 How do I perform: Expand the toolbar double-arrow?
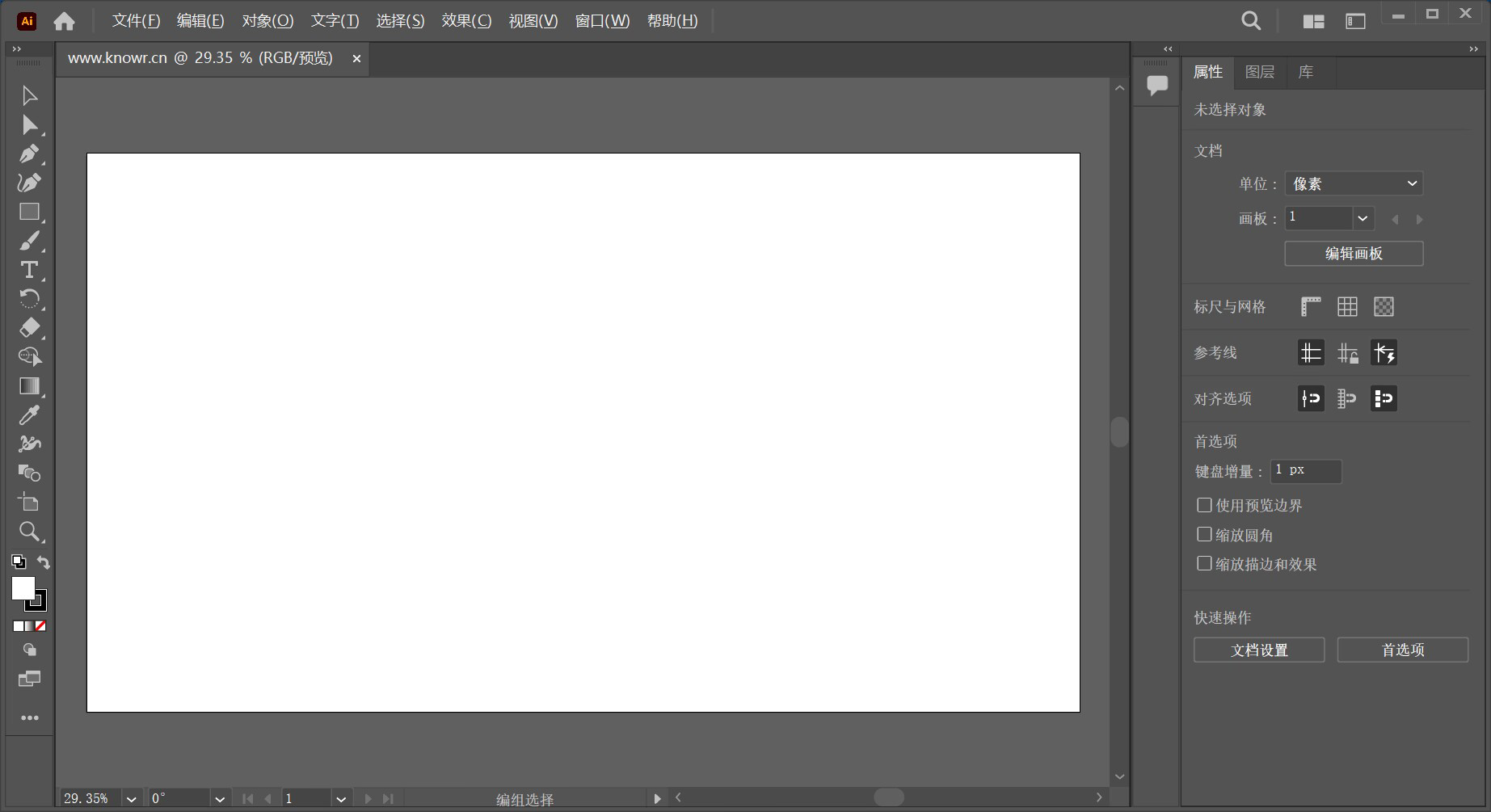point(16,49)
